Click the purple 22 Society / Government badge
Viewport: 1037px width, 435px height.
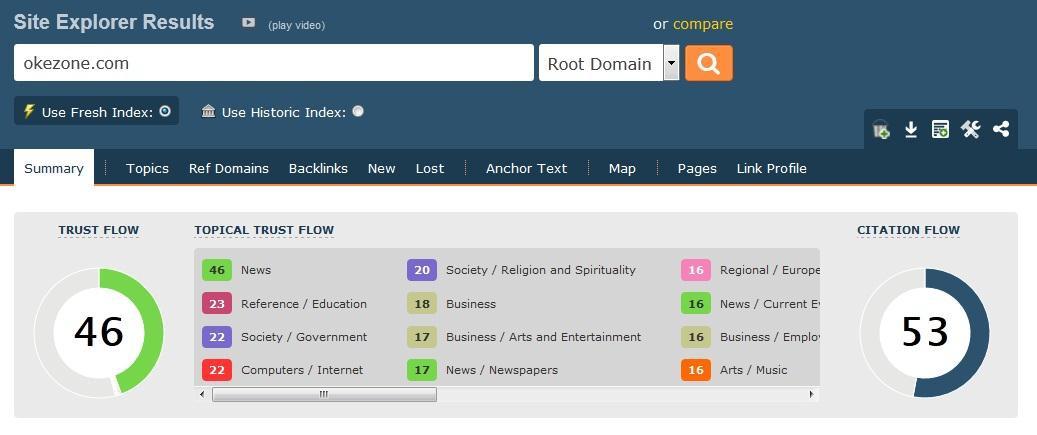pyautogui.click(x=217, y=336)
